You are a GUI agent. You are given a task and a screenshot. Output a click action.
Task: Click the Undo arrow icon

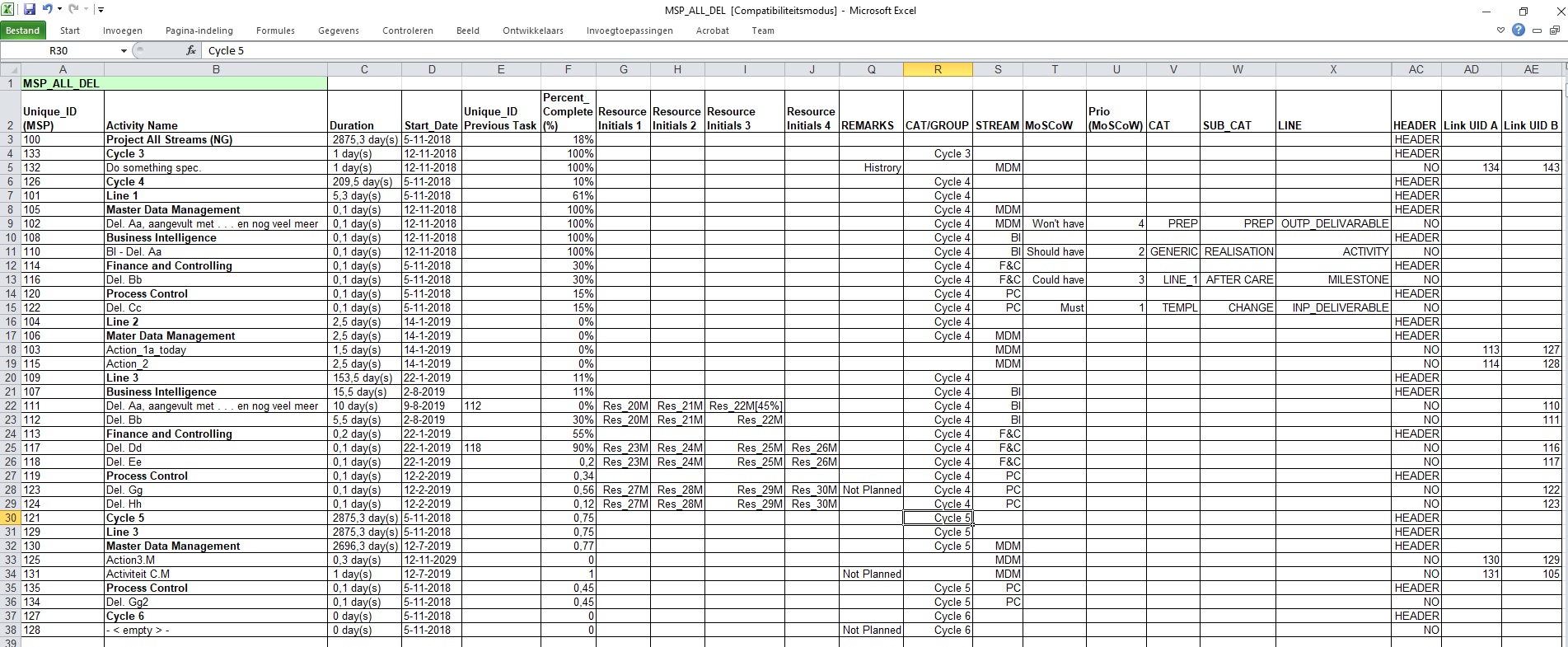[47, 10]
